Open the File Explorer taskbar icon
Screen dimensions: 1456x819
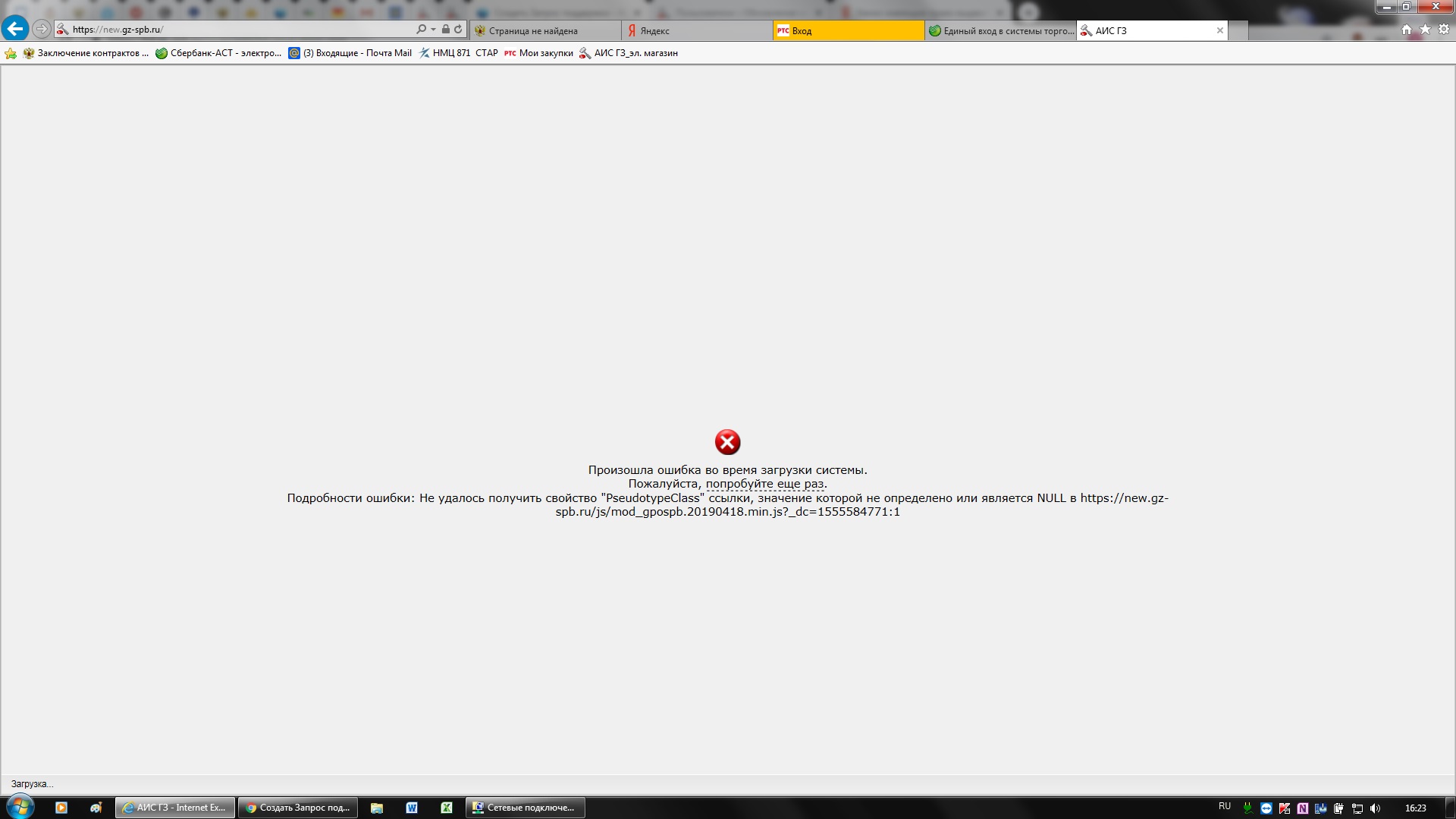click(377, 808)
